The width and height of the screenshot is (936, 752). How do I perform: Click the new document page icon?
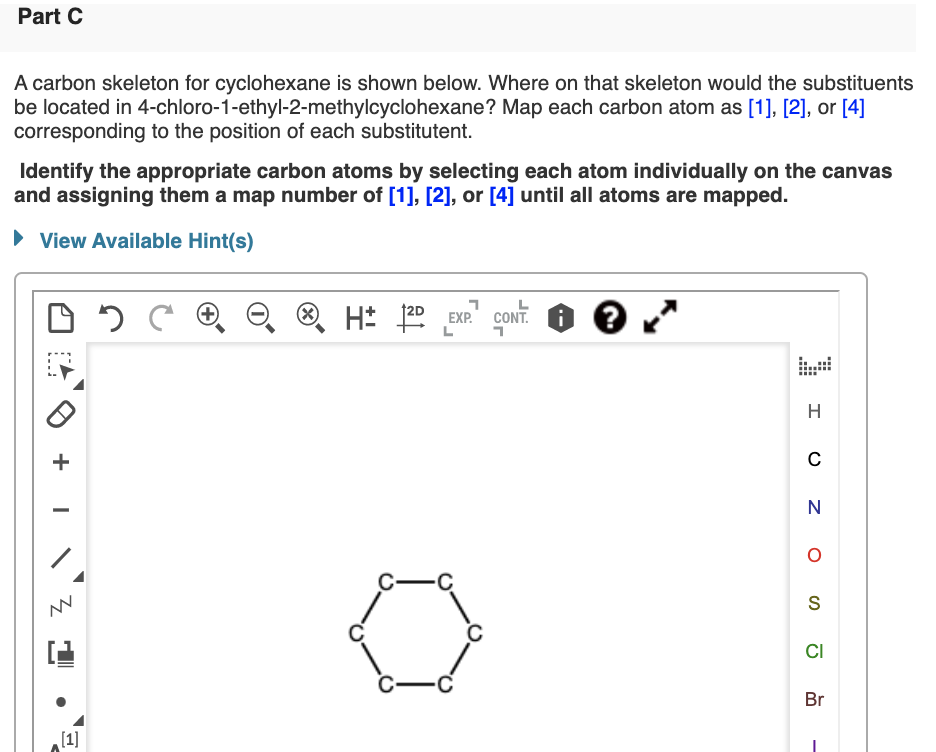(60, 318)
